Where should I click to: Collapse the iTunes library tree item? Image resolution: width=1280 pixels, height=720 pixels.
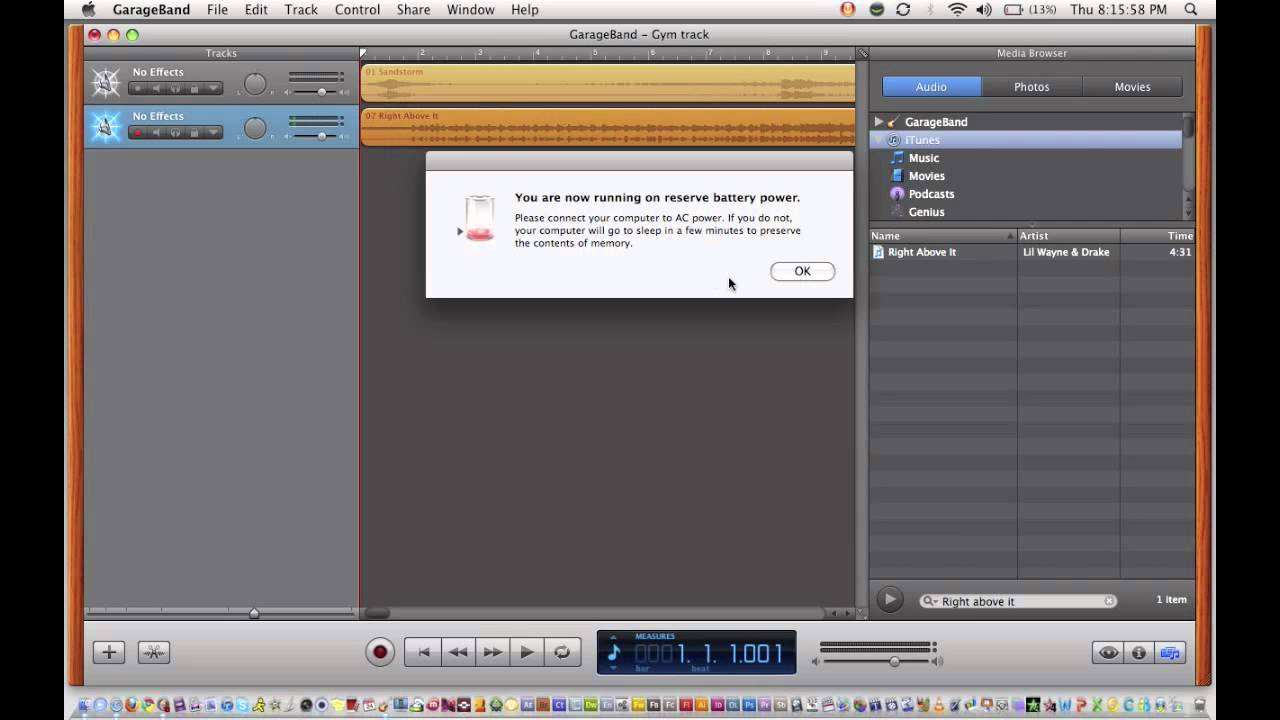click(x=878, y=140)
